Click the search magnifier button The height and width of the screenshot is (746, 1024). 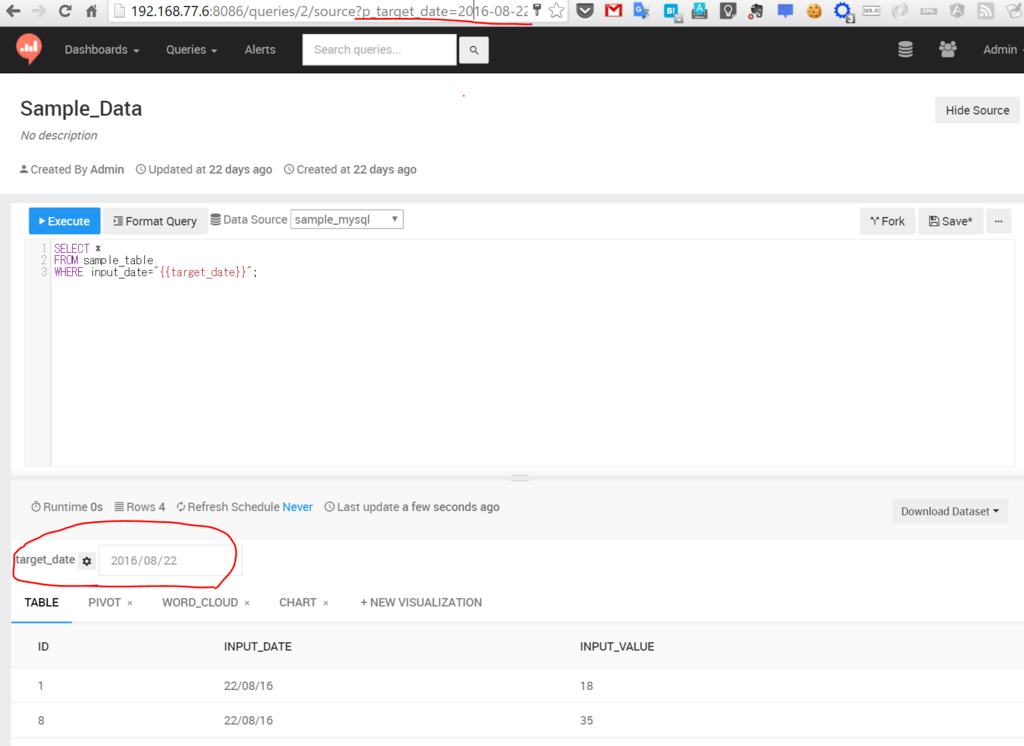473,50
